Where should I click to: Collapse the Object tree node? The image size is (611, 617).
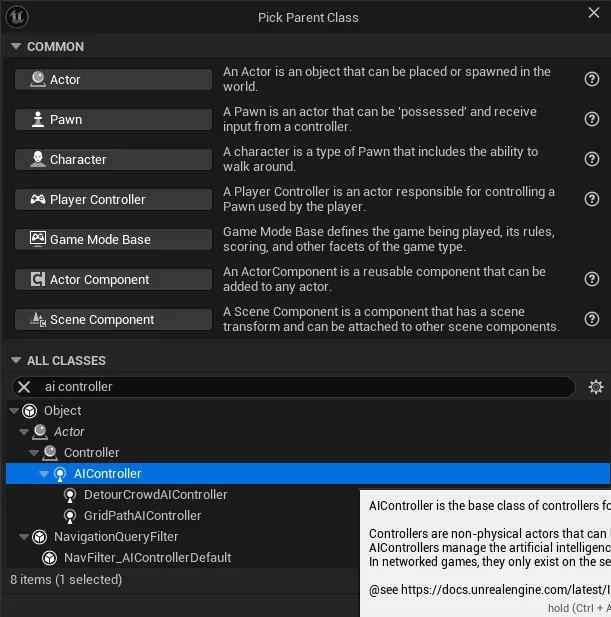[x=14, y=411]
